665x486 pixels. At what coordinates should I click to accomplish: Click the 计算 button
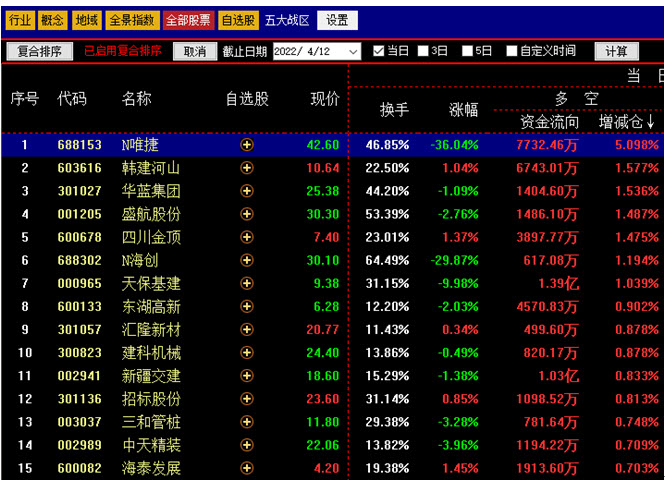point(616,52)
